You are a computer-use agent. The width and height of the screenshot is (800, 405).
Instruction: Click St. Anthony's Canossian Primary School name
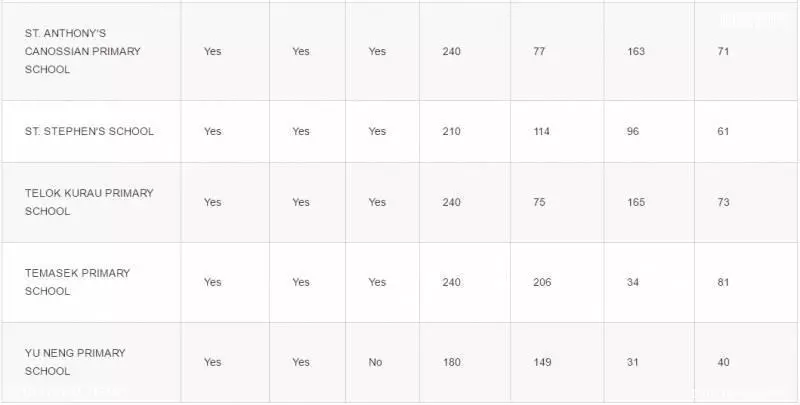coord(83,51)
